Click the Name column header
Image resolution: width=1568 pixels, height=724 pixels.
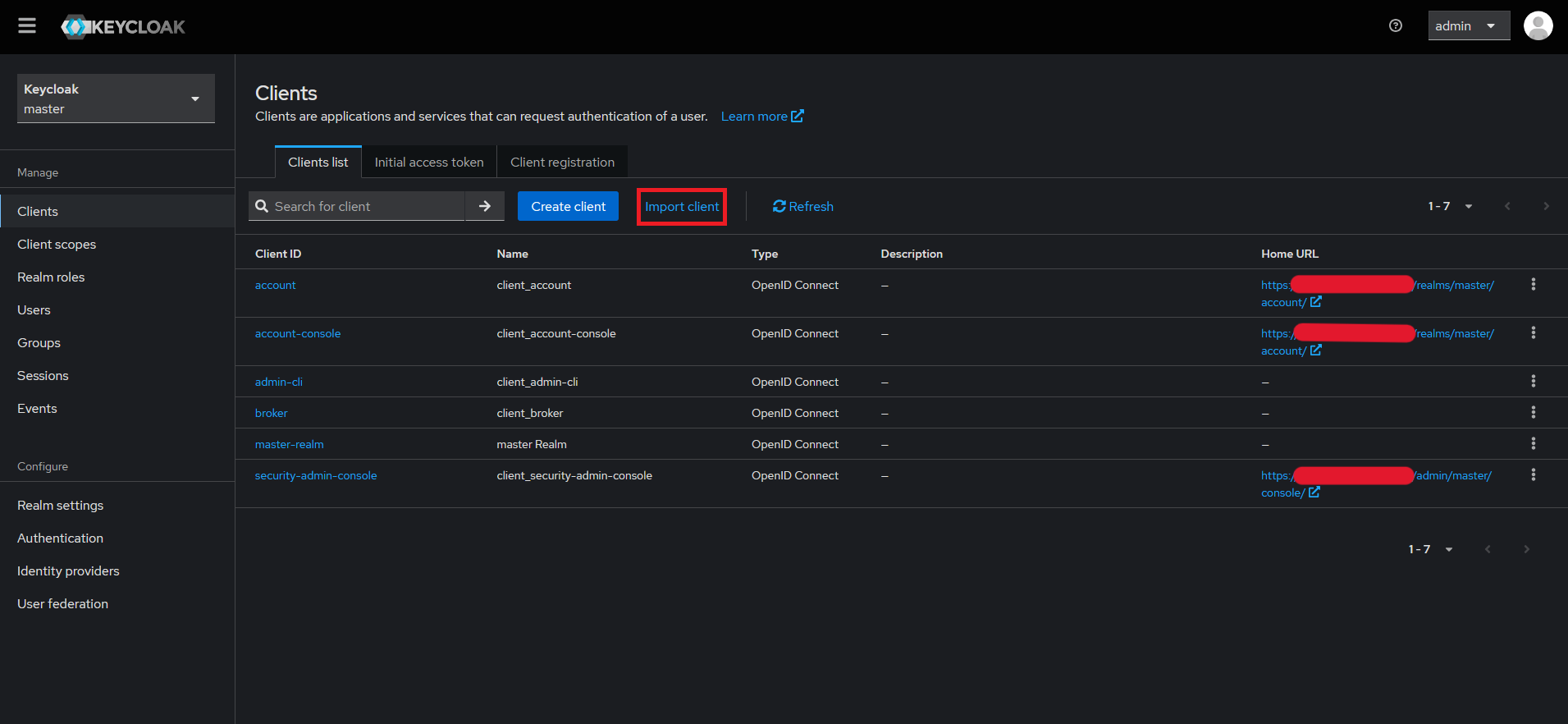tap(512, 254)
